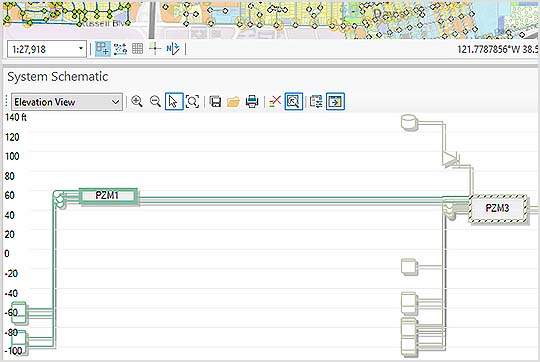Select the green well symbol near -60
The height and width of the screenshot is (362, 540).
(19, 313)
